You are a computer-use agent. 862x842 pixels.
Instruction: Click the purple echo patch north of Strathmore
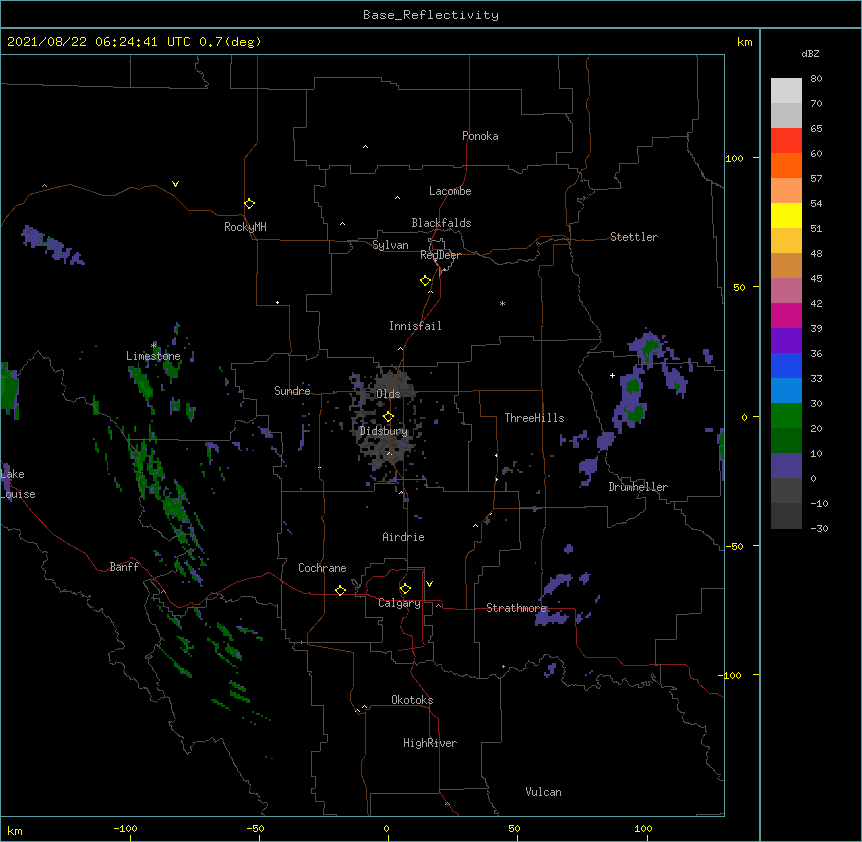[560, 583]
